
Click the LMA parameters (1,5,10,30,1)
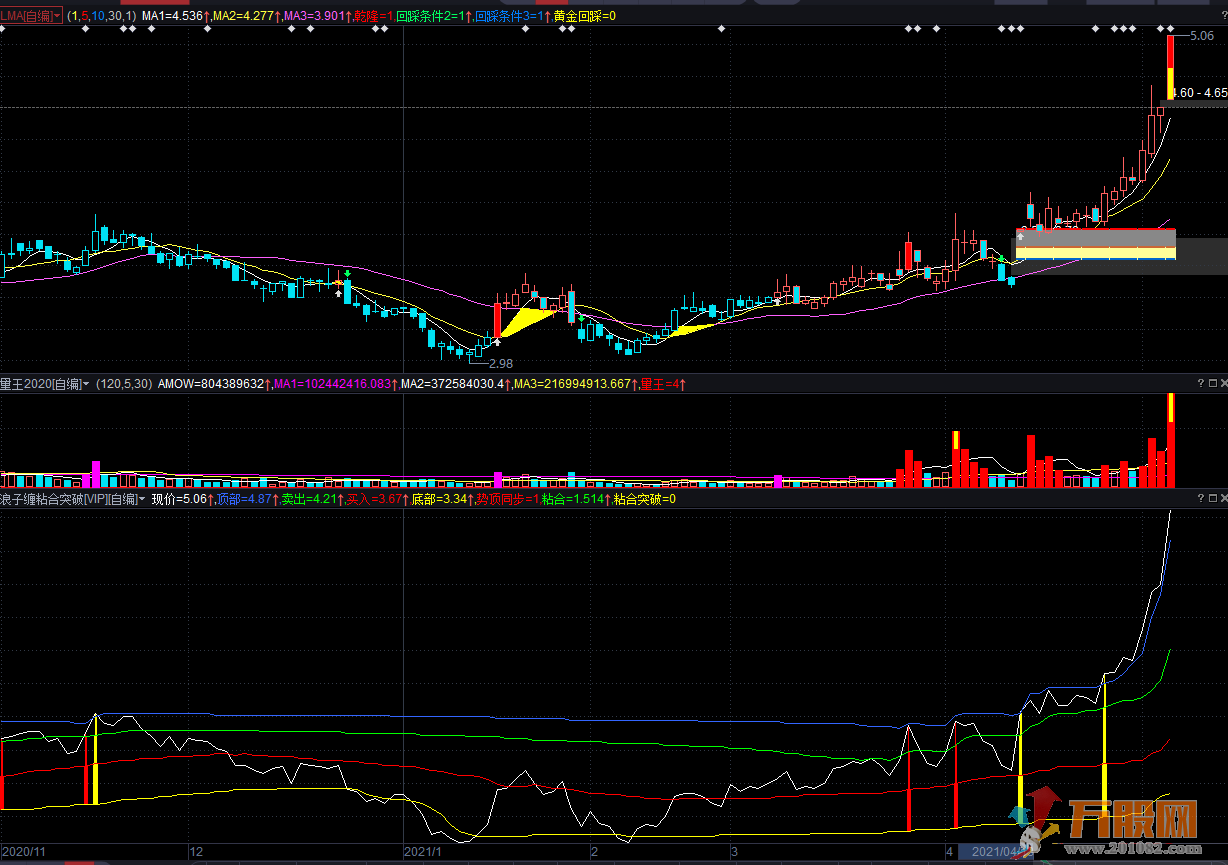pos(102,16)
